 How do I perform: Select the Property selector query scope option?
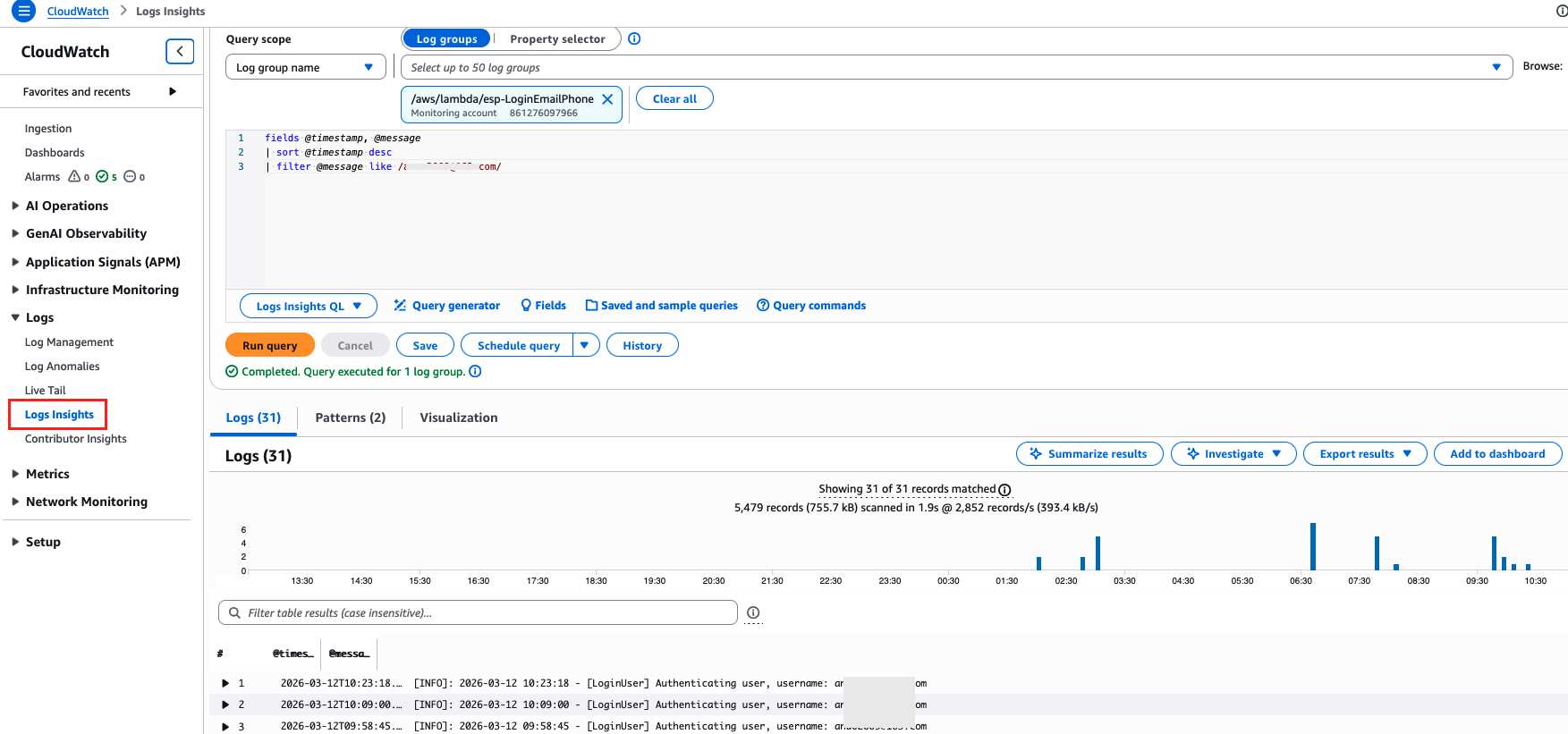click(x=557, y=39)
